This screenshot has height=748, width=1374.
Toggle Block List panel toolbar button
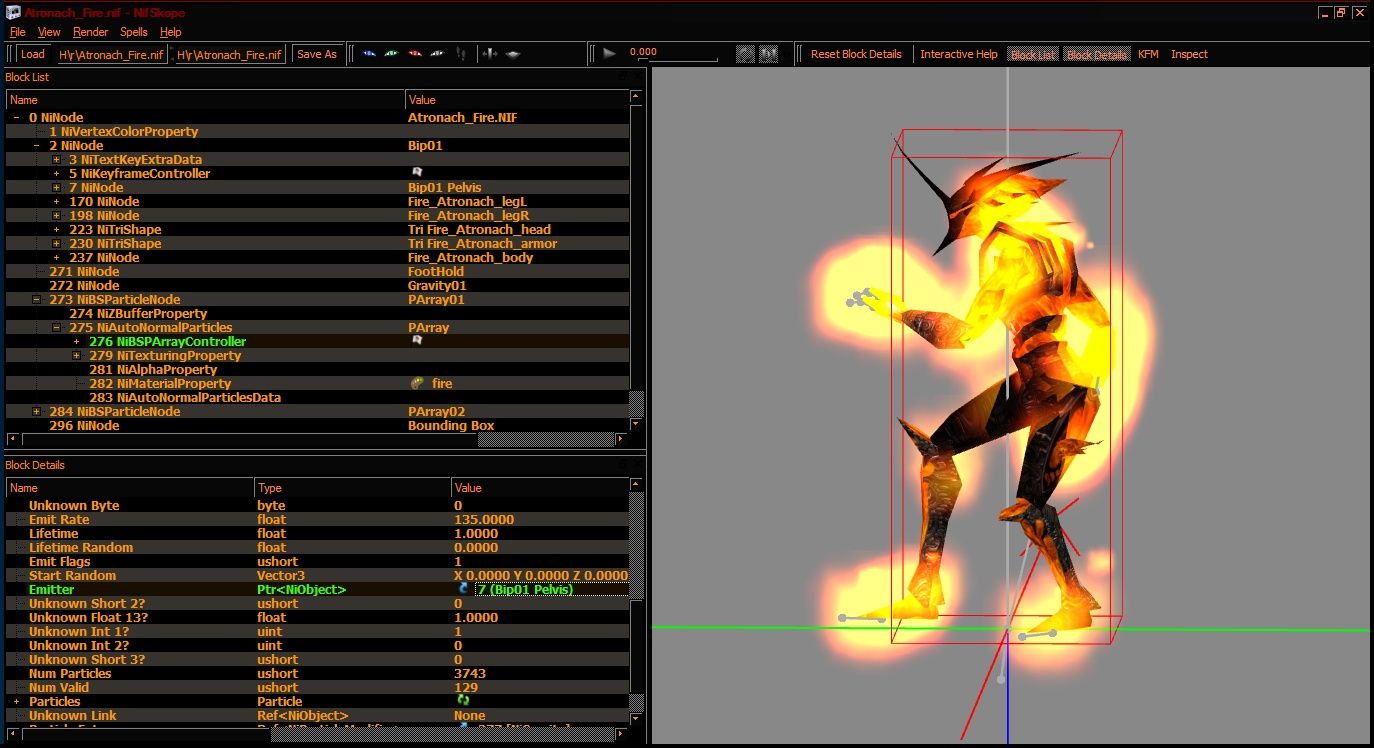(1033, 54)
